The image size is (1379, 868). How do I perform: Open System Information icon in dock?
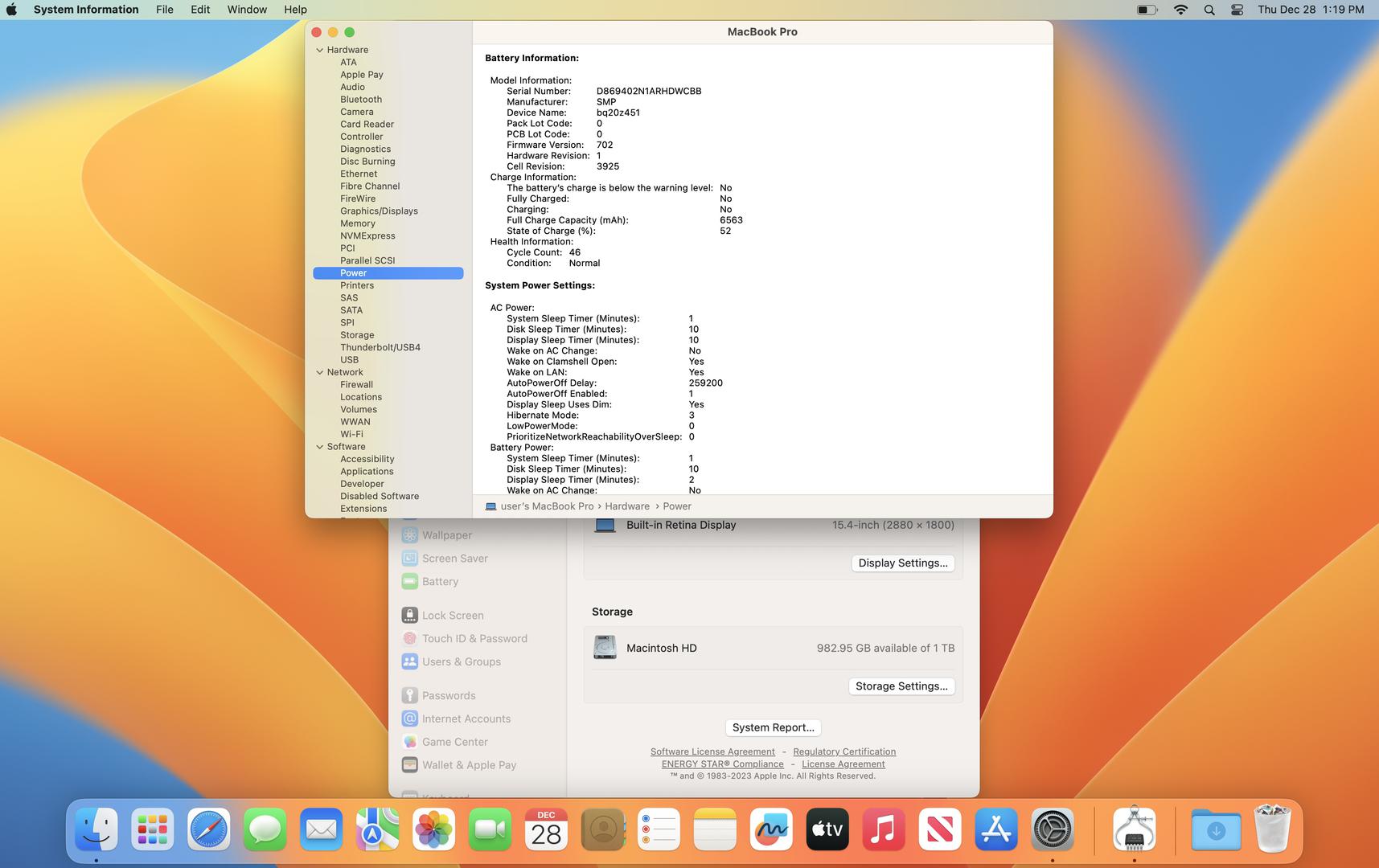click(x=1134, y=829)
